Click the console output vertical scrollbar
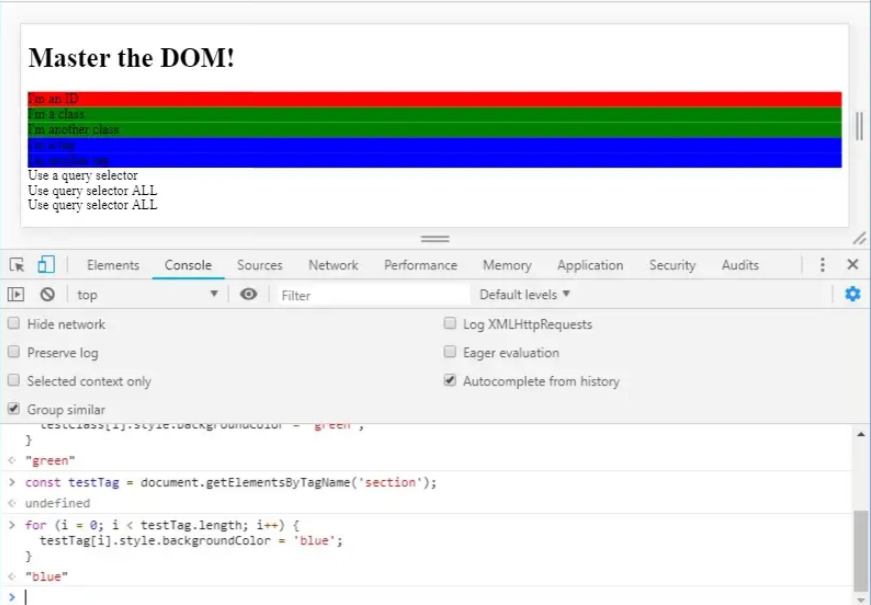The width and height of the screenshot is (871, 605). (861, 550)
